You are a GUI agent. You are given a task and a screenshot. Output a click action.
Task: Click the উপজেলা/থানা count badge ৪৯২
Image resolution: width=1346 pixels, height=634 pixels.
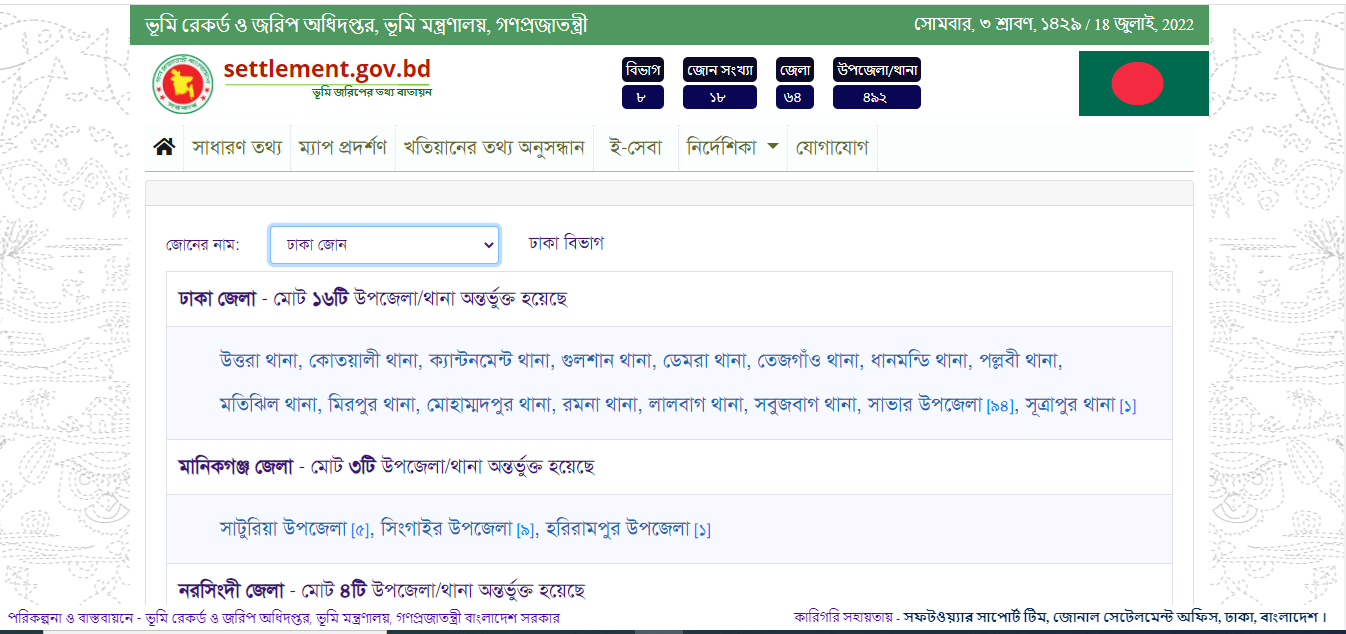pyautogui.click(x=876, y=97)
